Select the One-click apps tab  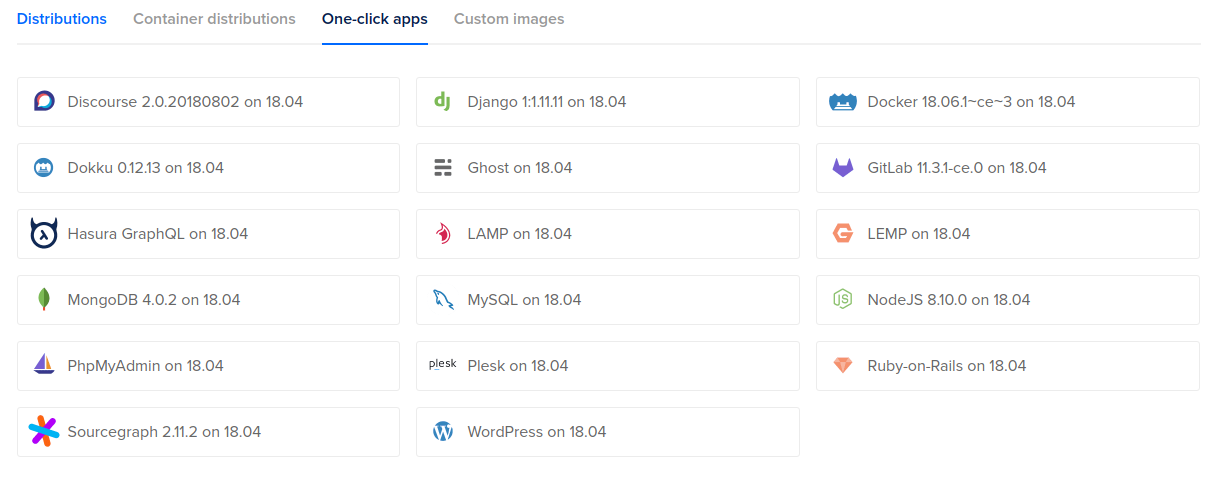(375, 19)
